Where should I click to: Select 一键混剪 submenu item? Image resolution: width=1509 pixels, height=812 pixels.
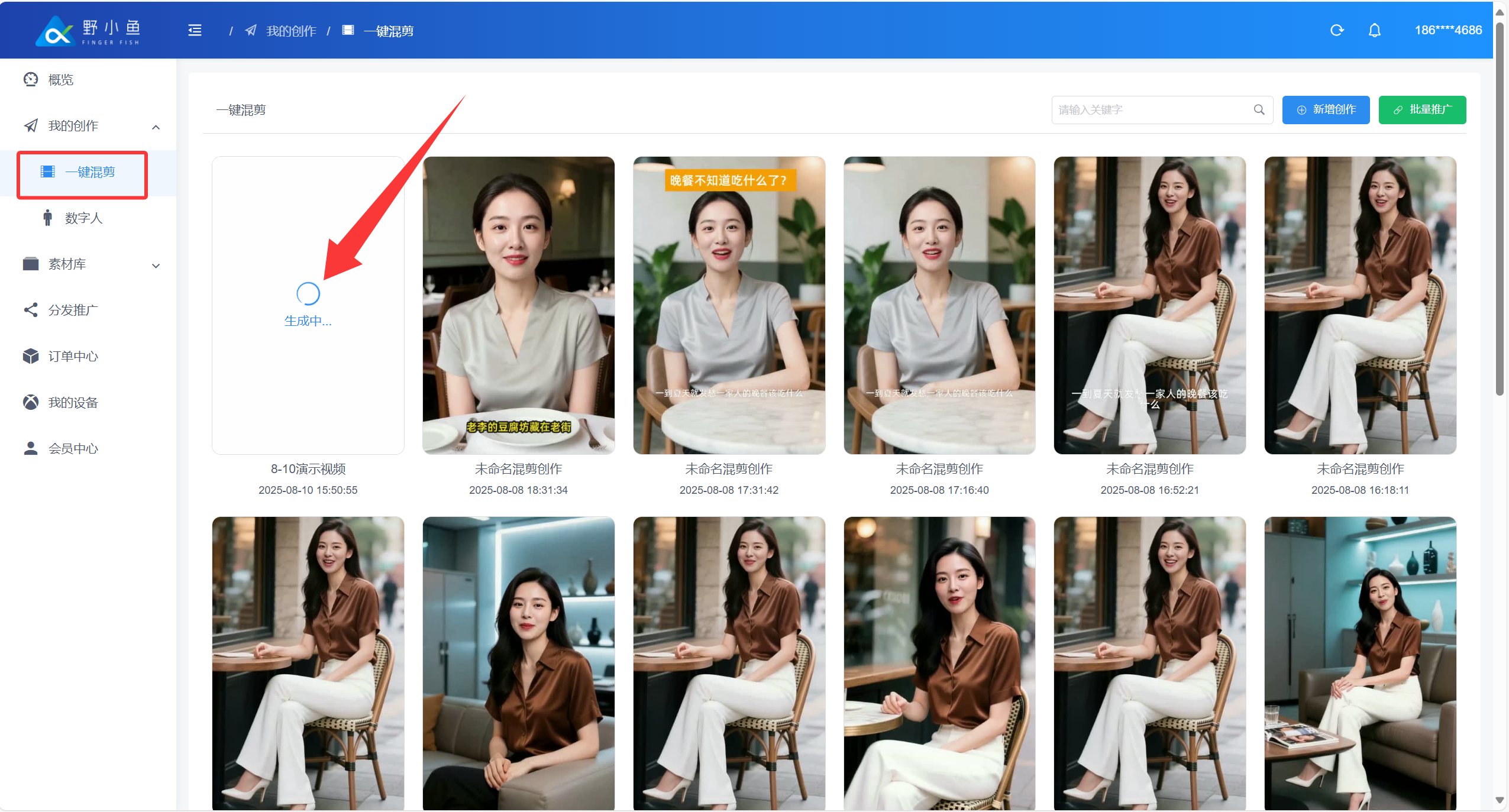(x=90, y=172)
